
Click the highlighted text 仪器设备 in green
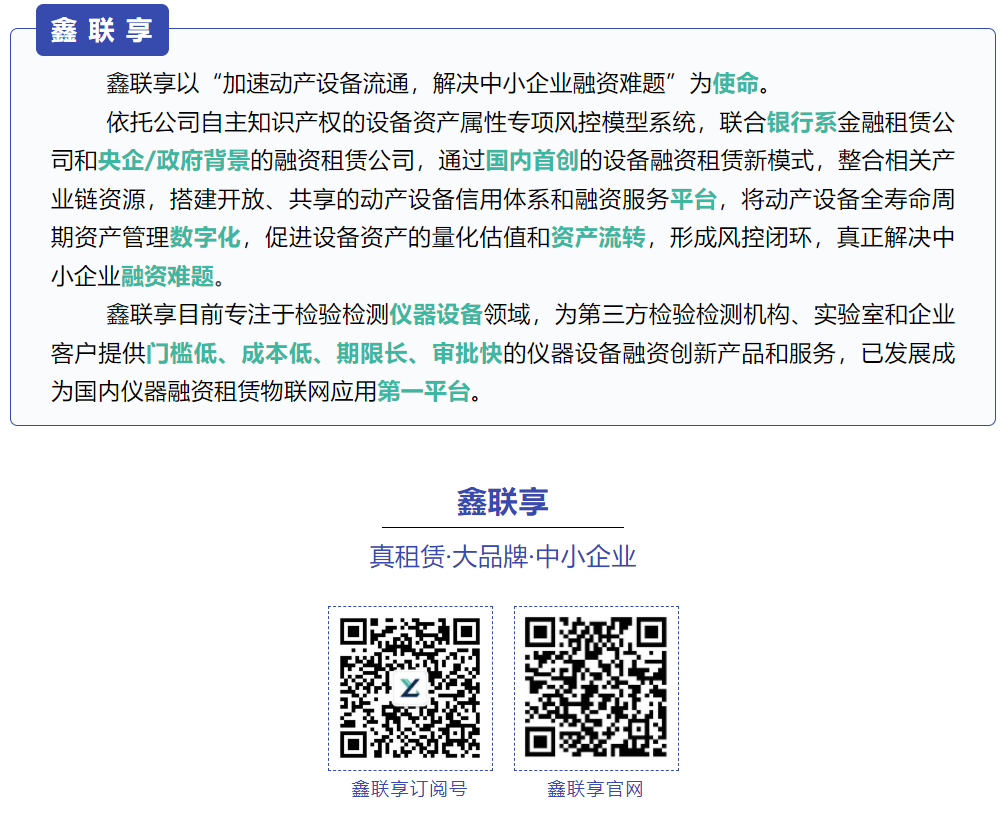pos(436,314)
